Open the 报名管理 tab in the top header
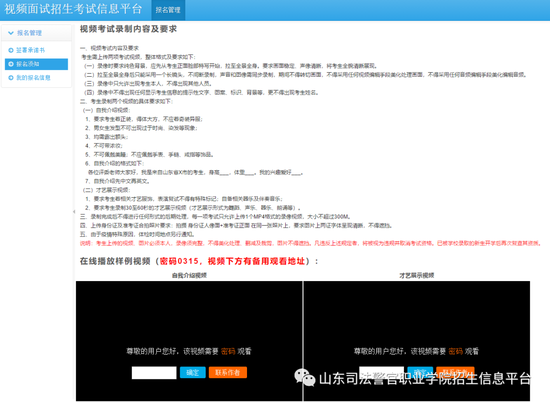The image size is (550, 403). point(168,10)
